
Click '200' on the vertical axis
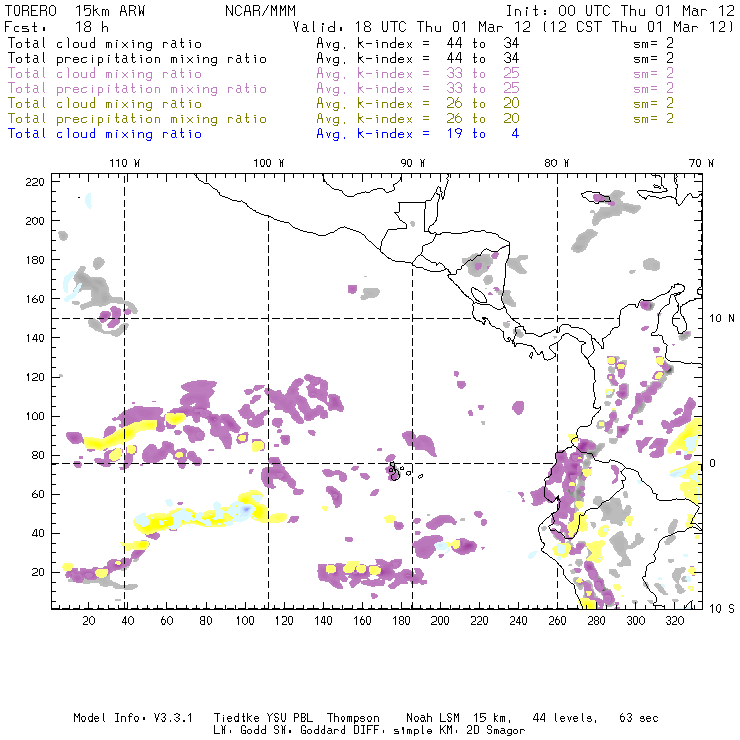35,221
